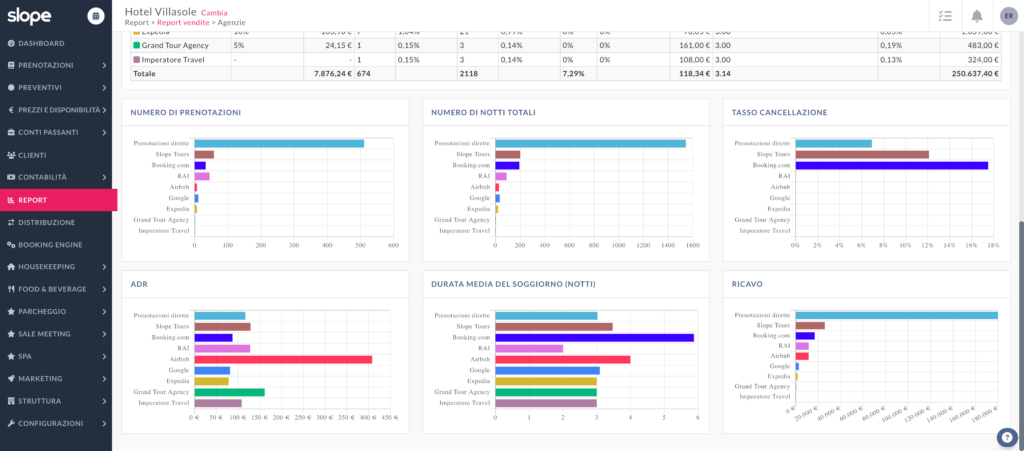Click the Marketing rocket icon
The image size is (1024, 451).
coord(11,379)
